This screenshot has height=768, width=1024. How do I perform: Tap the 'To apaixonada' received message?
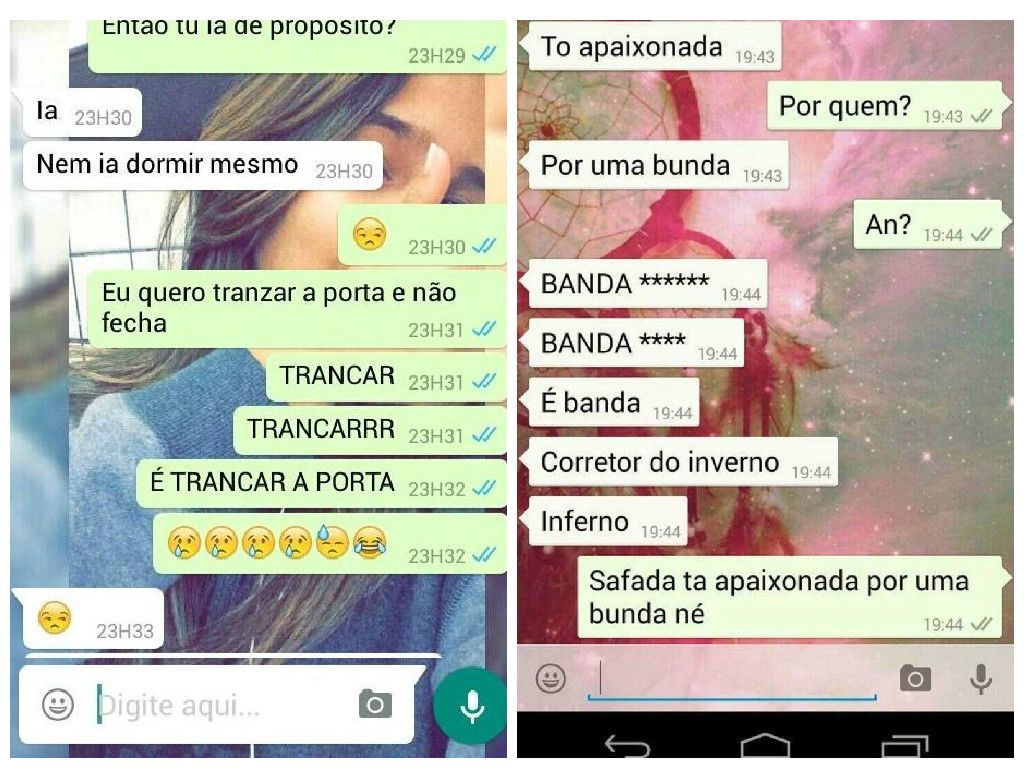tap(652, 46)
